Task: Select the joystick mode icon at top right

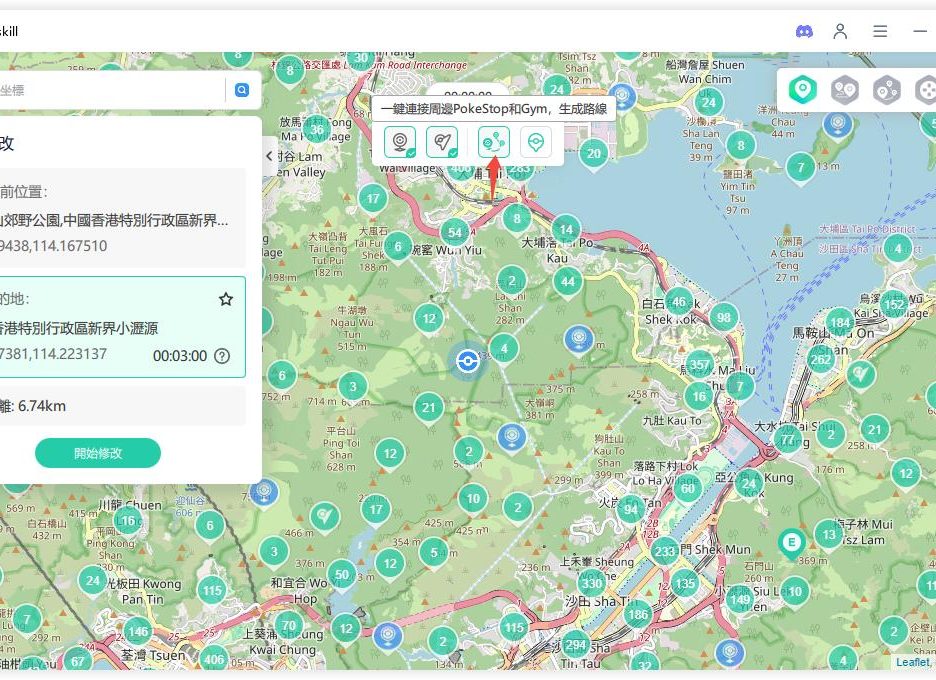Action: click(925, 91)
